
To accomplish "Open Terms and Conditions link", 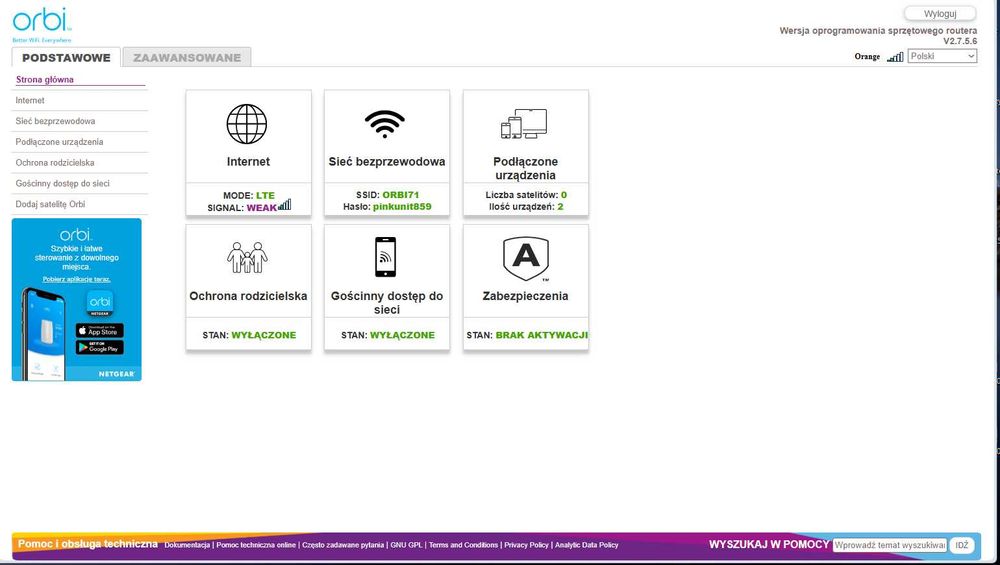I will [x=463, y=545].
